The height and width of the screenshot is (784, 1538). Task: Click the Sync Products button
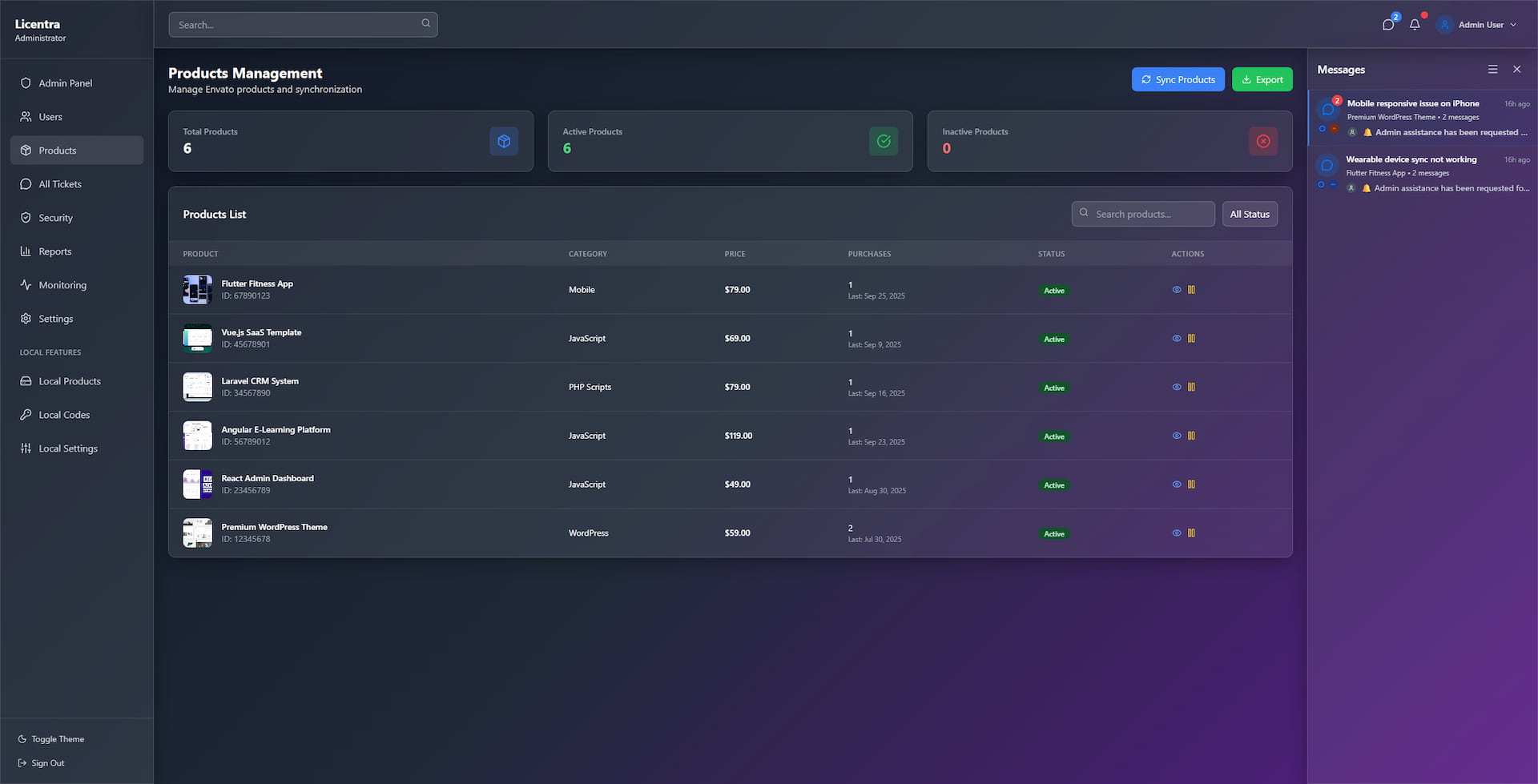click(1178, 79)
